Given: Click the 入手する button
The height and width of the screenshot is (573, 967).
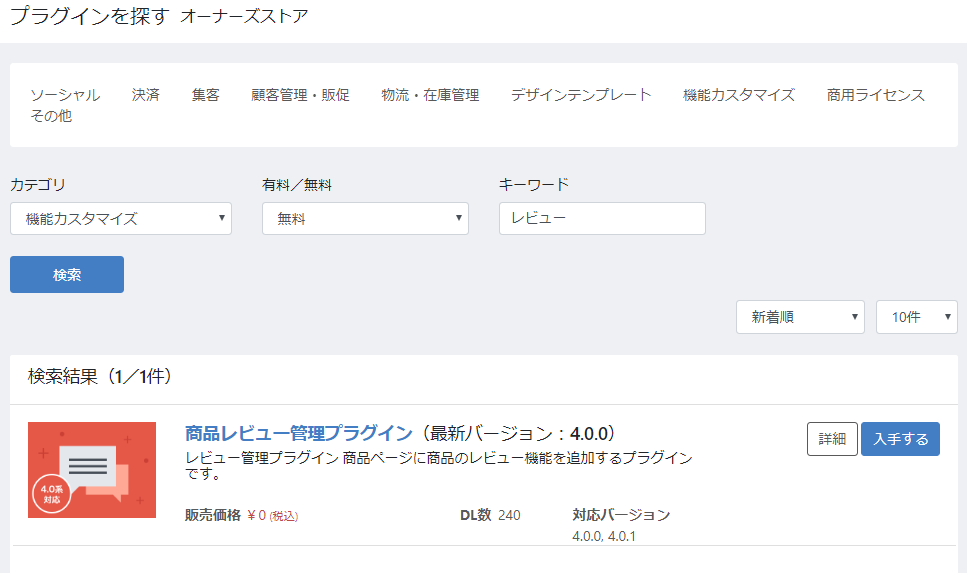Looking at the screenshot, I should (x=900, y=439).
